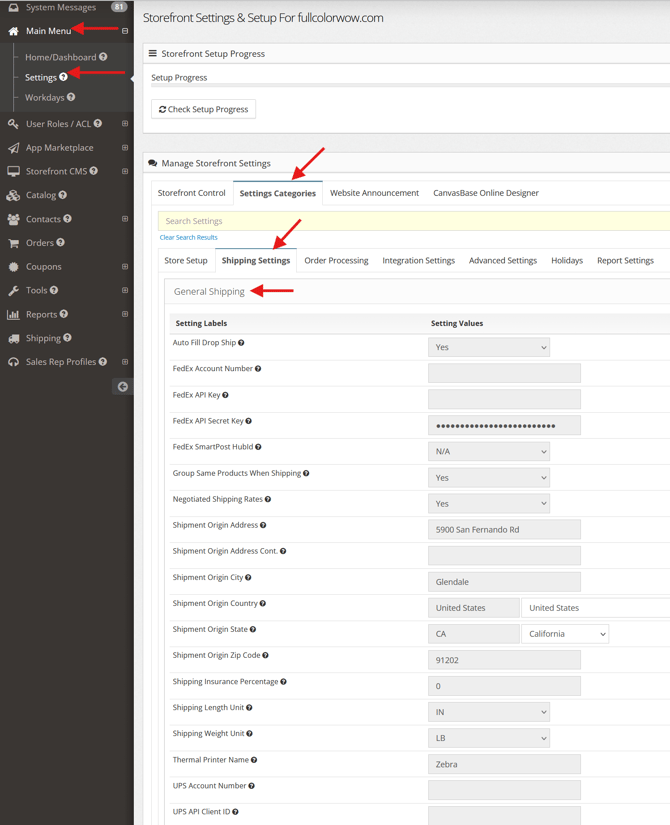Open the Shipment Origin State dropdown
Image resolution: width=670 pixels, height=825 pixels.
point(564,634)
